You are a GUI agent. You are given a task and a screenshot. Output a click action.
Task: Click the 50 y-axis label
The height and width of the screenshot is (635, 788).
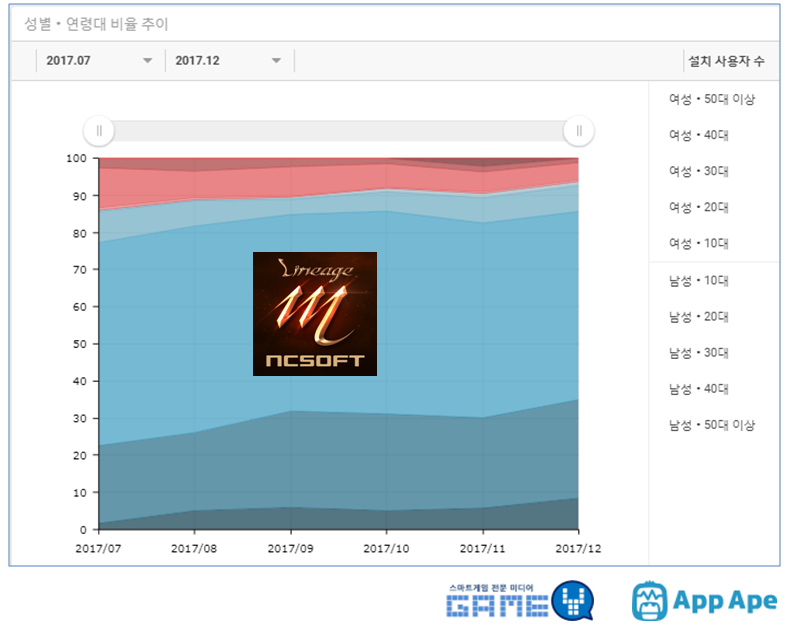click(x=80, y=345)
